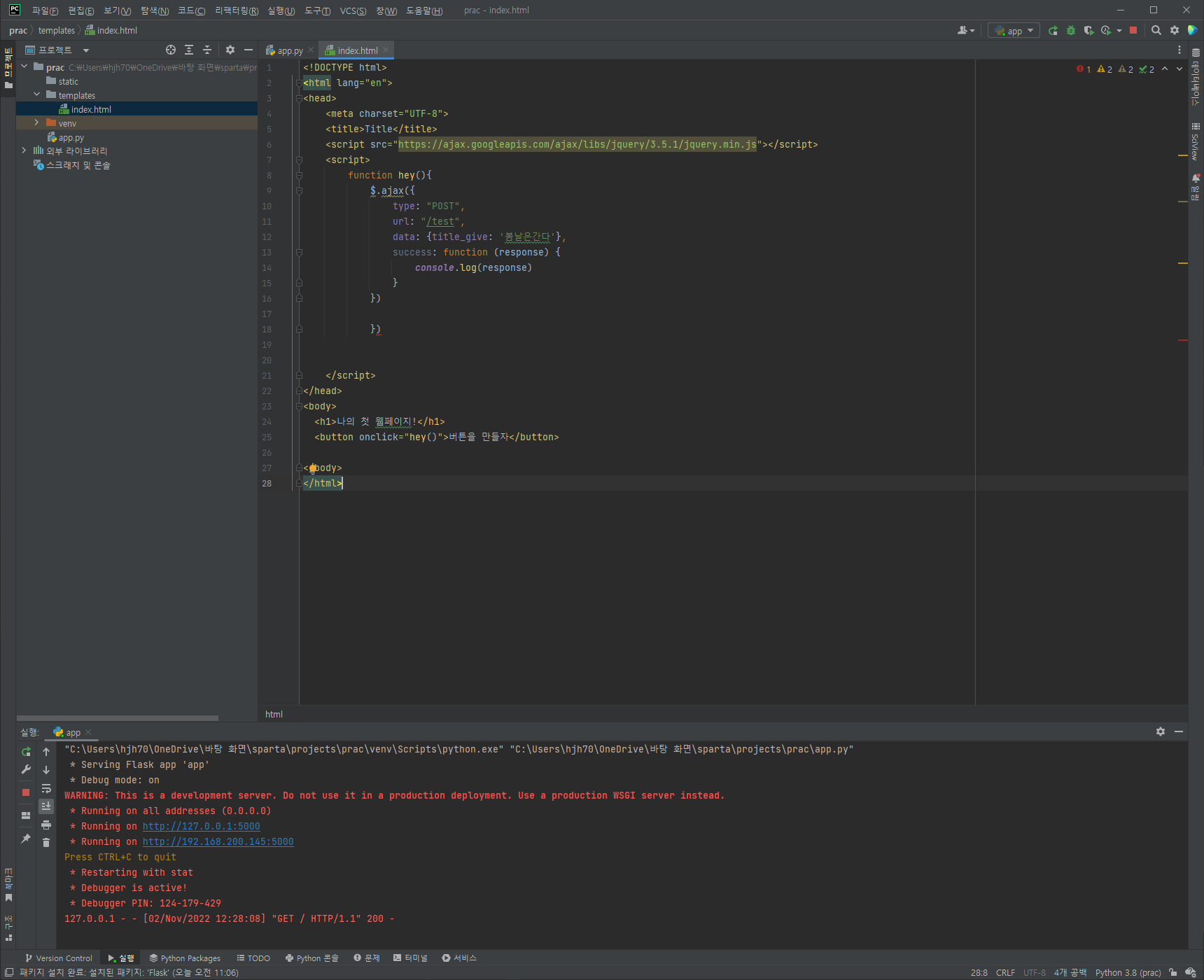Open IDE settings gear in main toolbar
Viewport: 1204px width, 980px height.
(x=1175, y=31)
